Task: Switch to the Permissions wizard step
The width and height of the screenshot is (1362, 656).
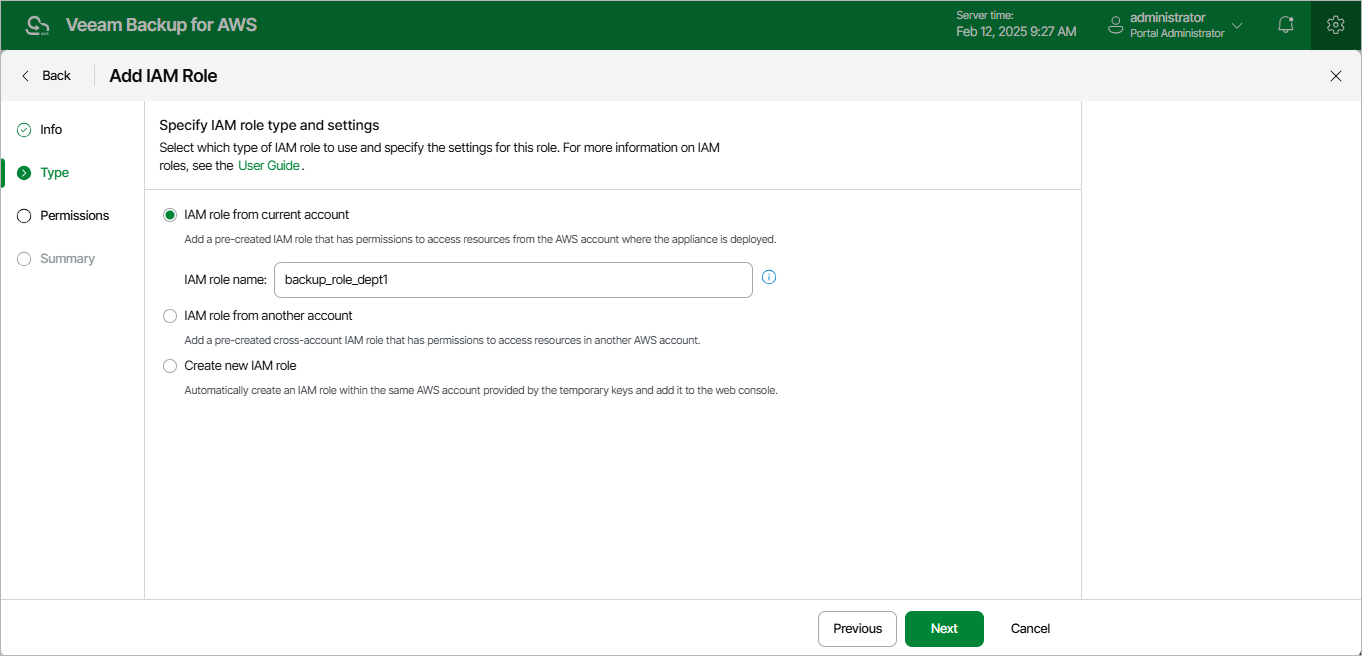Action: coord(74,216)
